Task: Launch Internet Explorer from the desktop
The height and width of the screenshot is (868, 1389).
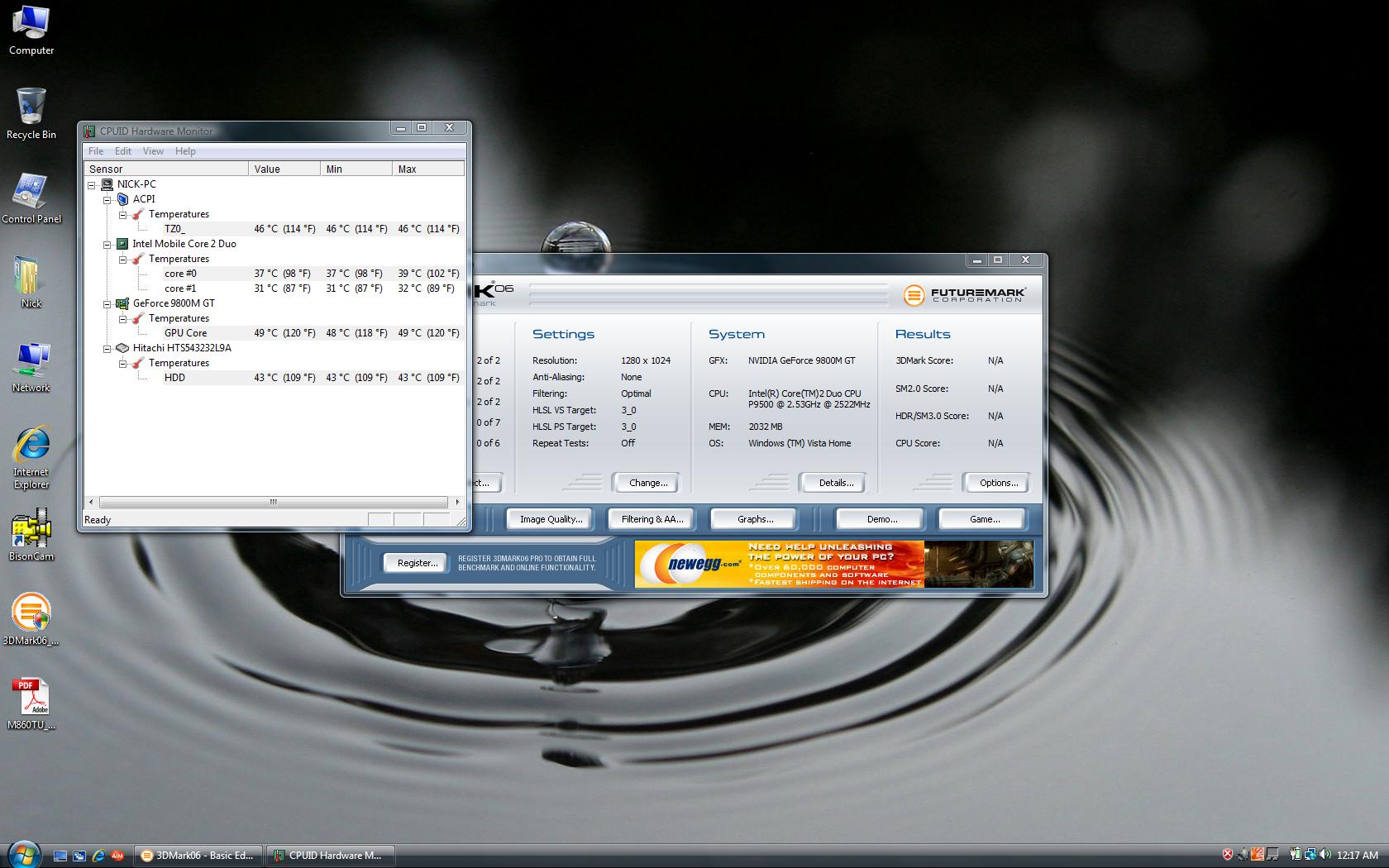Action: point(31,457)
